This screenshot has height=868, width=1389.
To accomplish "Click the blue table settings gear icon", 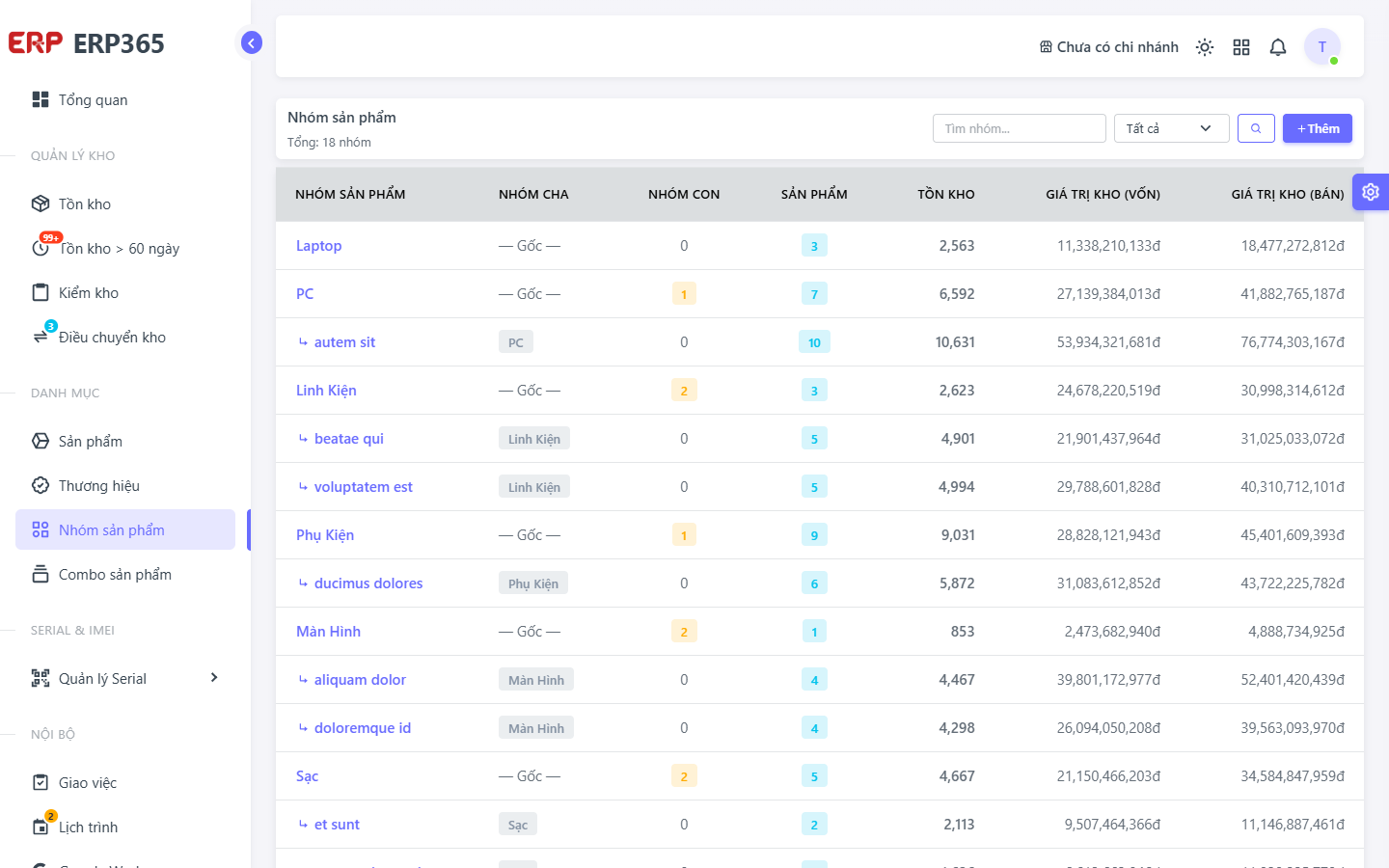I will pos(1371,192).
